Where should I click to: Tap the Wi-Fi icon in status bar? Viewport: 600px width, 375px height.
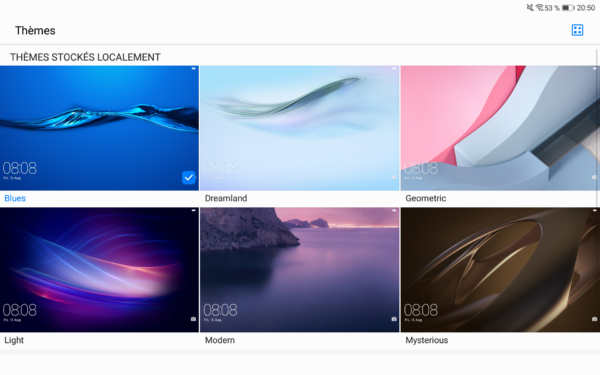[540, 7]
